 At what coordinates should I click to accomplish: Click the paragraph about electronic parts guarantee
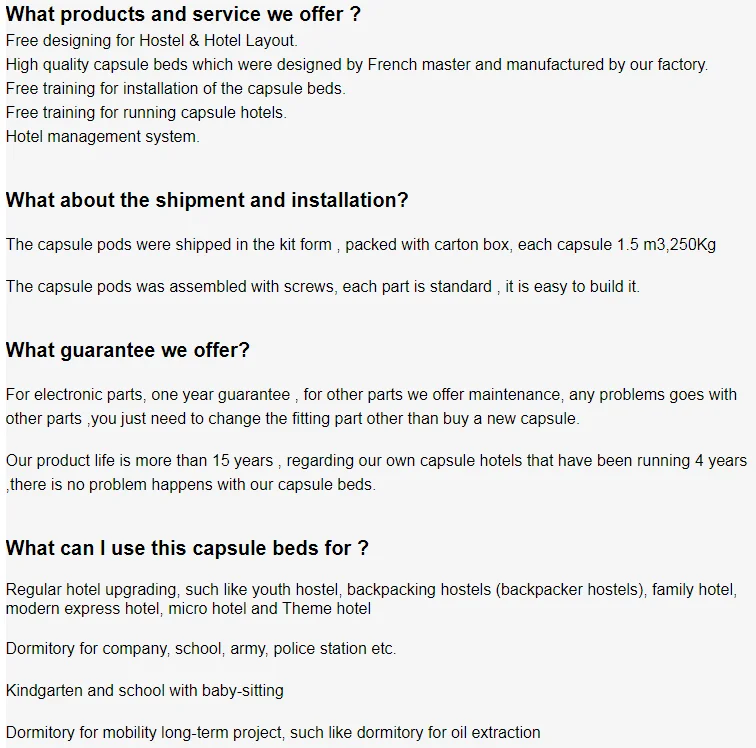pyautogui.click(x=371, y=406)
